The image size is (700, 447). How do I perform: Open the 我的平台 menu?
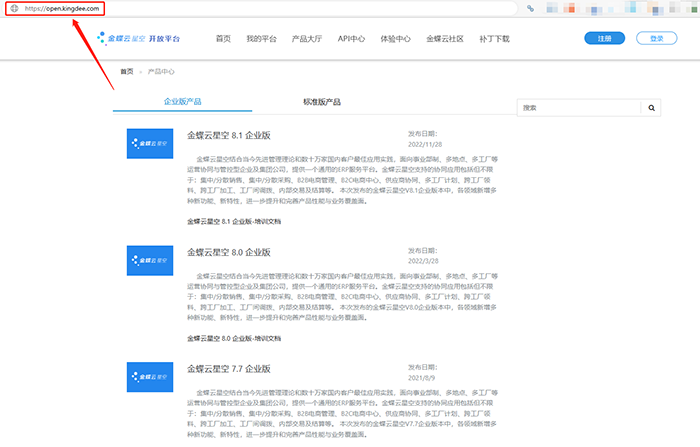pyautogui.click(x=262, y=39)
